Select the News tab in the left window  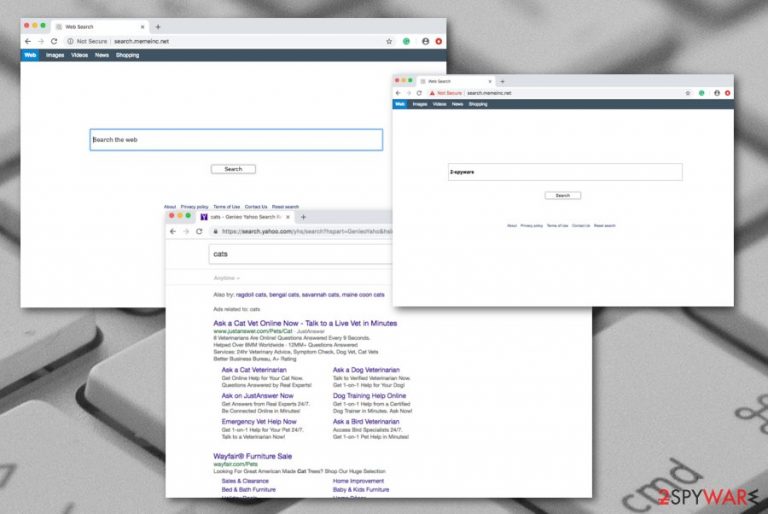102,55
